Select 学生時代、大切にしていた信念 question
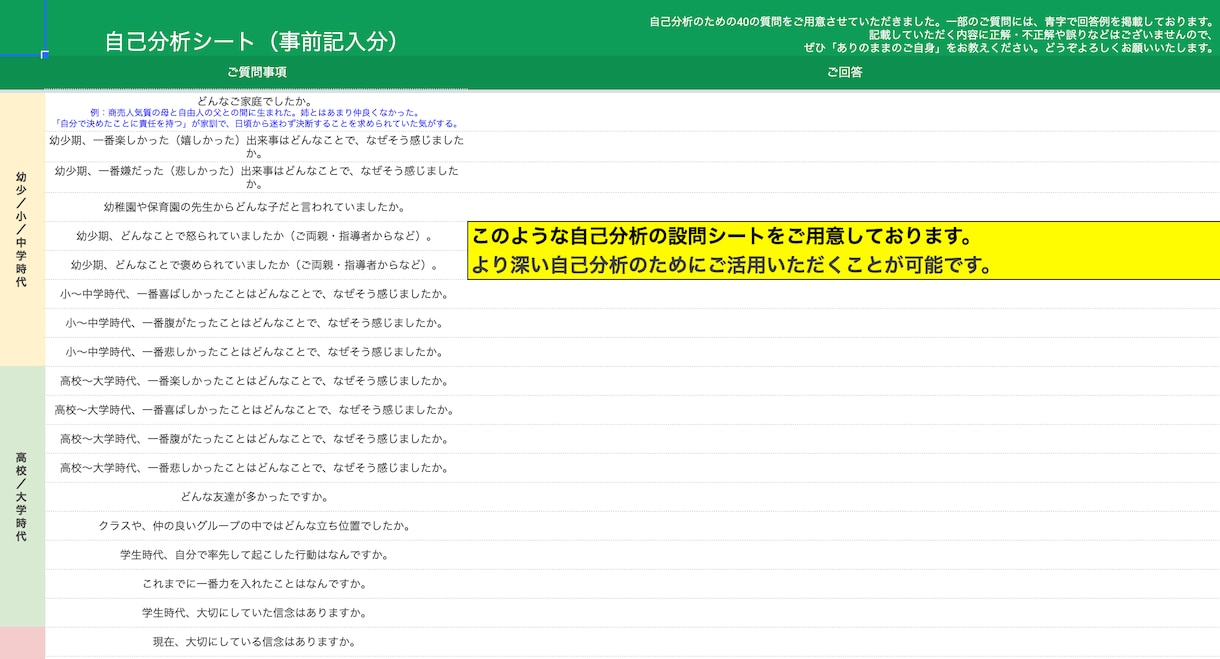Image resolution: width=1220 pixels, height=659 pixels. 256,613
